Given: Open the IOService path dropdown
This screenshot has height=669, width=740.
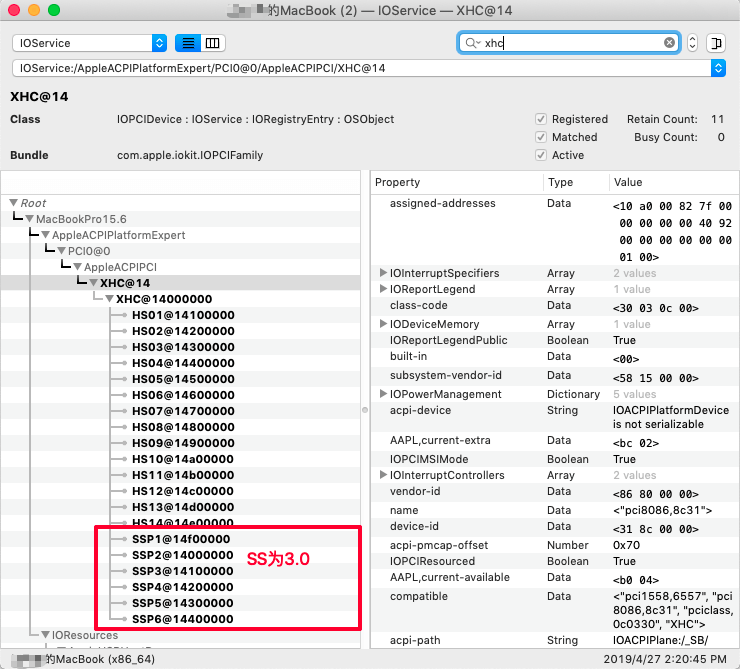Looking at the screenshot, I should (x=717, y=68).
